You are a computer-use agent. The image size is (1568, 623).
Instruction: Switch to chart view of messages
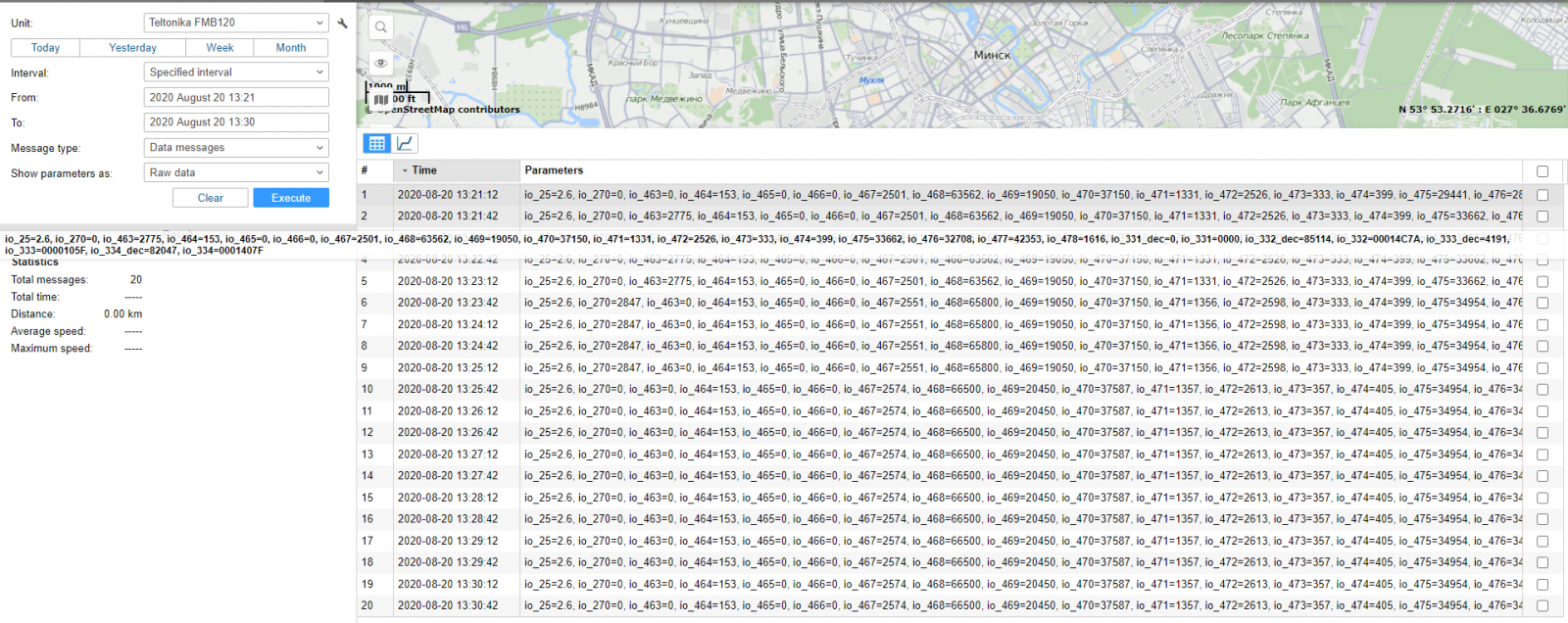405,143
